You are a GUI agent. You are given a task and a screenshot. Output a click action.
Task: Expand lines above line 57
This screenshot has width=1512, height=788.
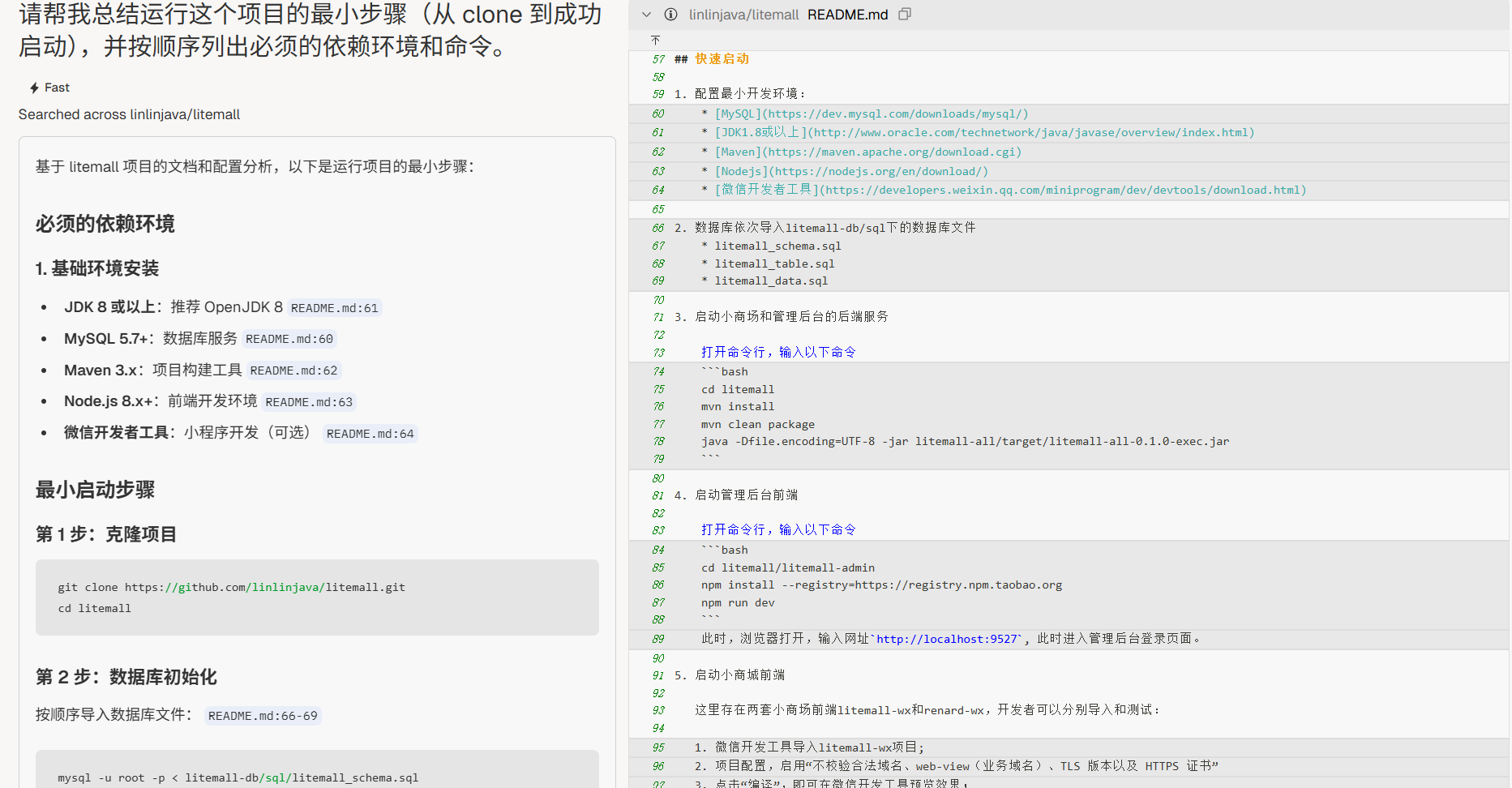pos(656,41)
